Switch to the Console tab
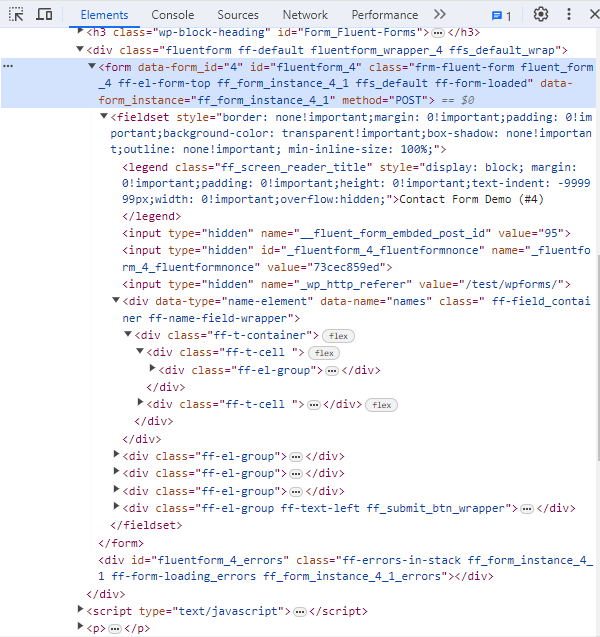 [173, 15]
